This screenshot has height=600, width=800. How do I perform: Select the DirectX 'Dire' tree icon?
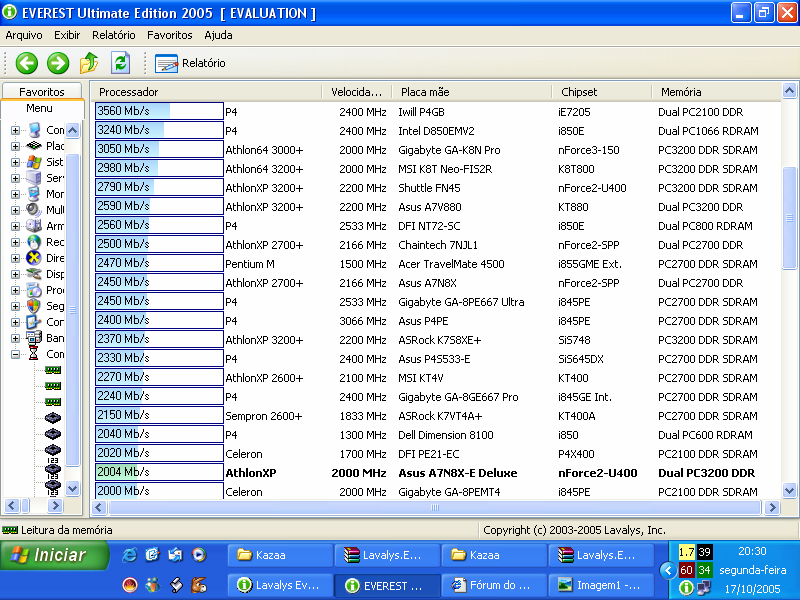click(34, 258)
